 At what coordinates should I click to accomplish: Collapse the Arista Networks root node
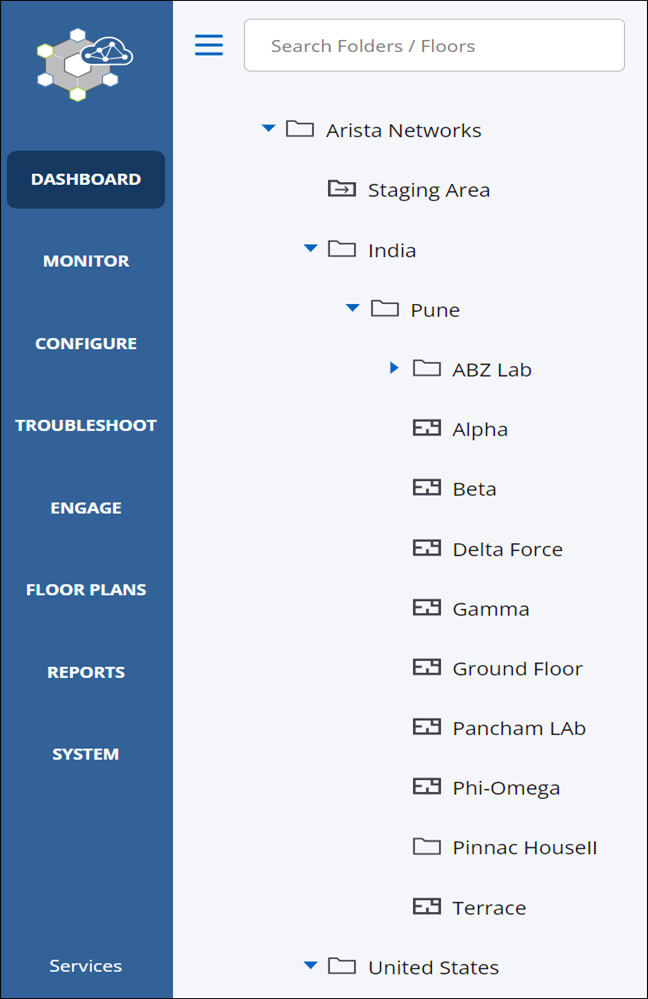(x=268, y=128)
